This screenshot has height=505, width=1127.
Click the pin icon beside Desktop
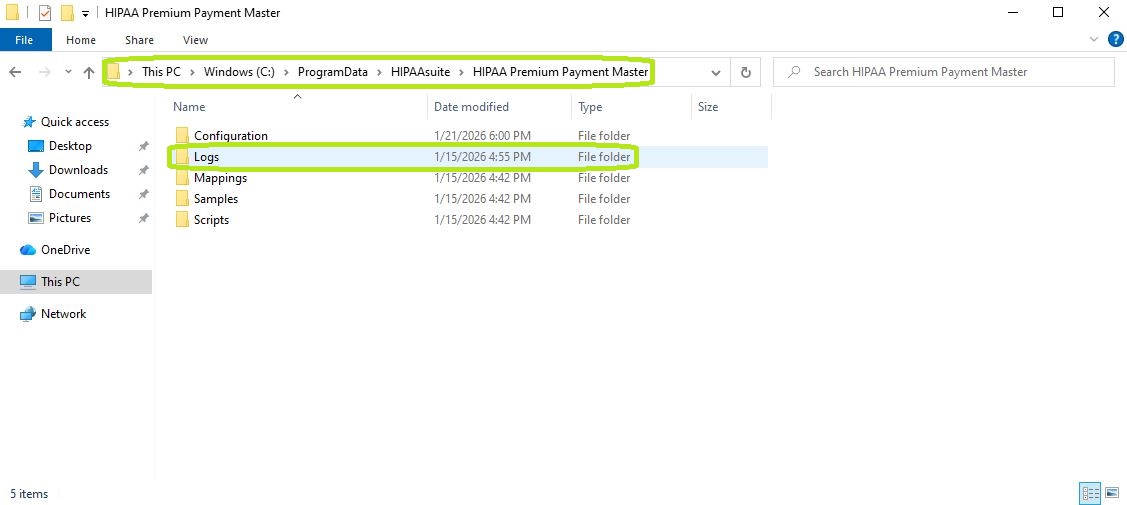coord(143,146)
